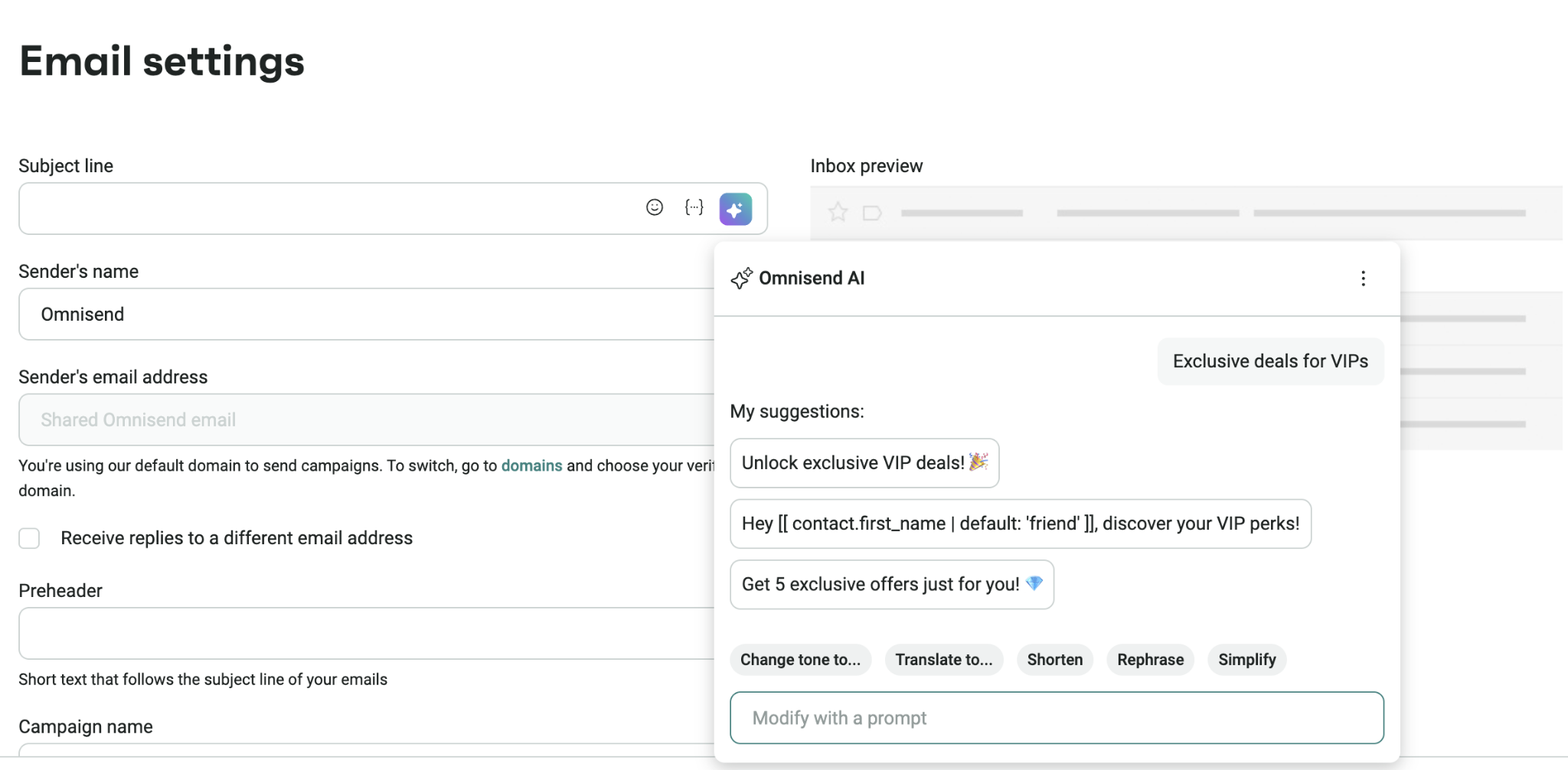Click the Shared Omnisend email address field
Screen dimensions: 1568x770
[366, 419]
